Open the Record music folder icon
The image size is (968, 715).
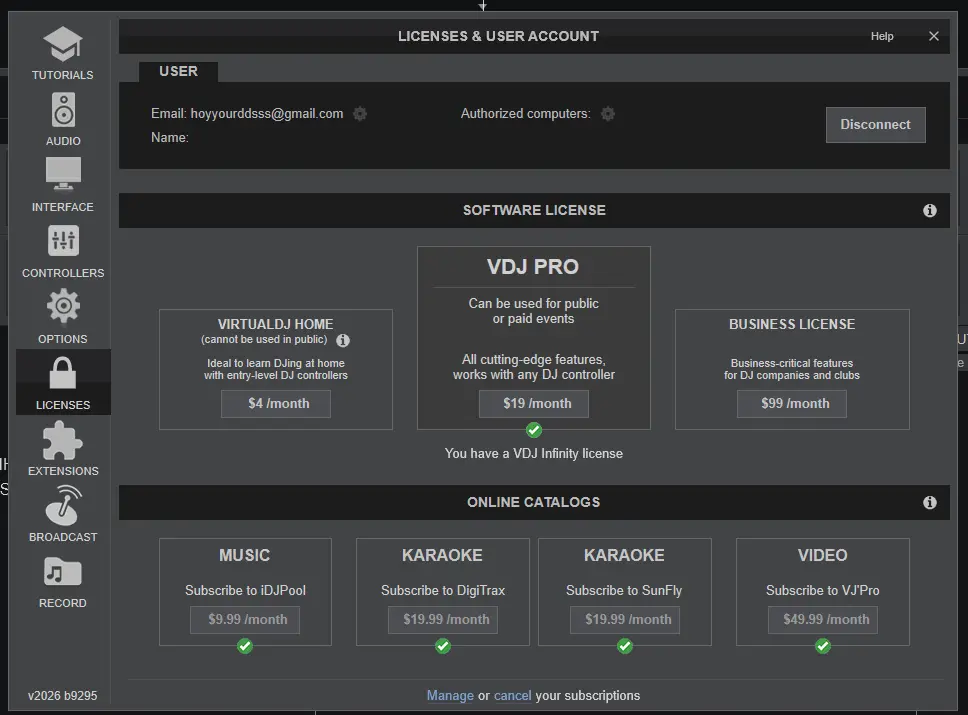63,572
